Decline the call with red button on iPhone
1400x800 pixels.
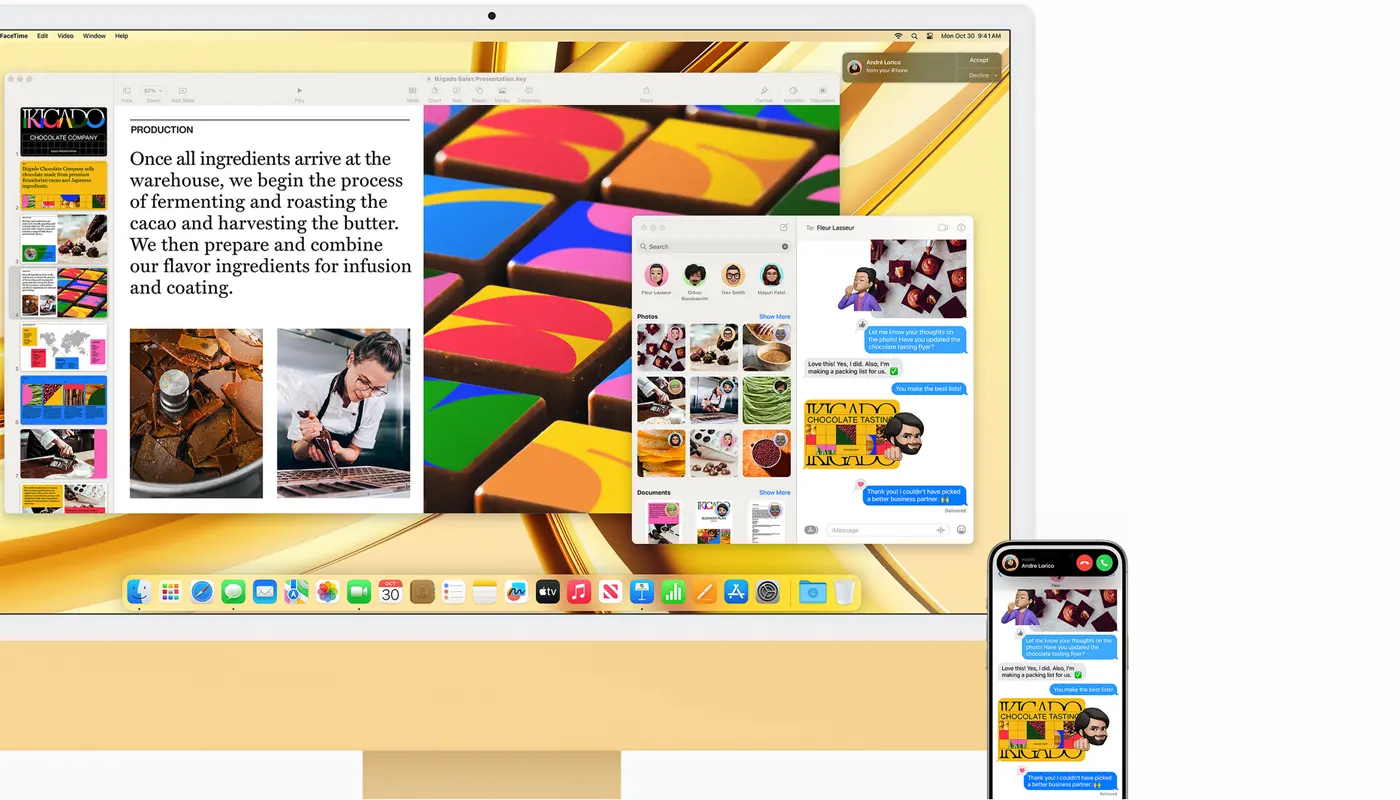[x=1084, y=563]
